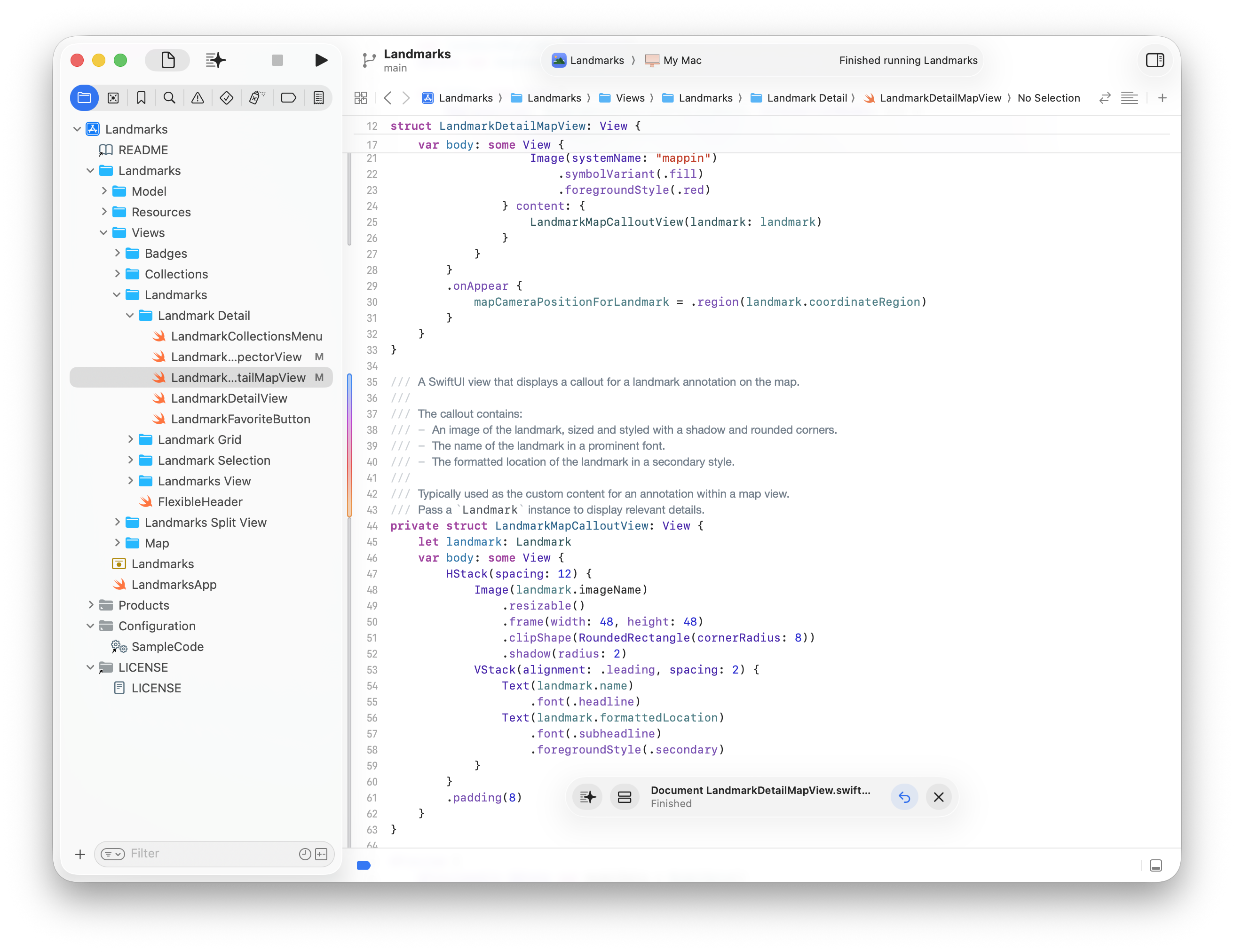Open the Find navigator with the magnifier icon

pyautogui.click(x=169, y=97)
